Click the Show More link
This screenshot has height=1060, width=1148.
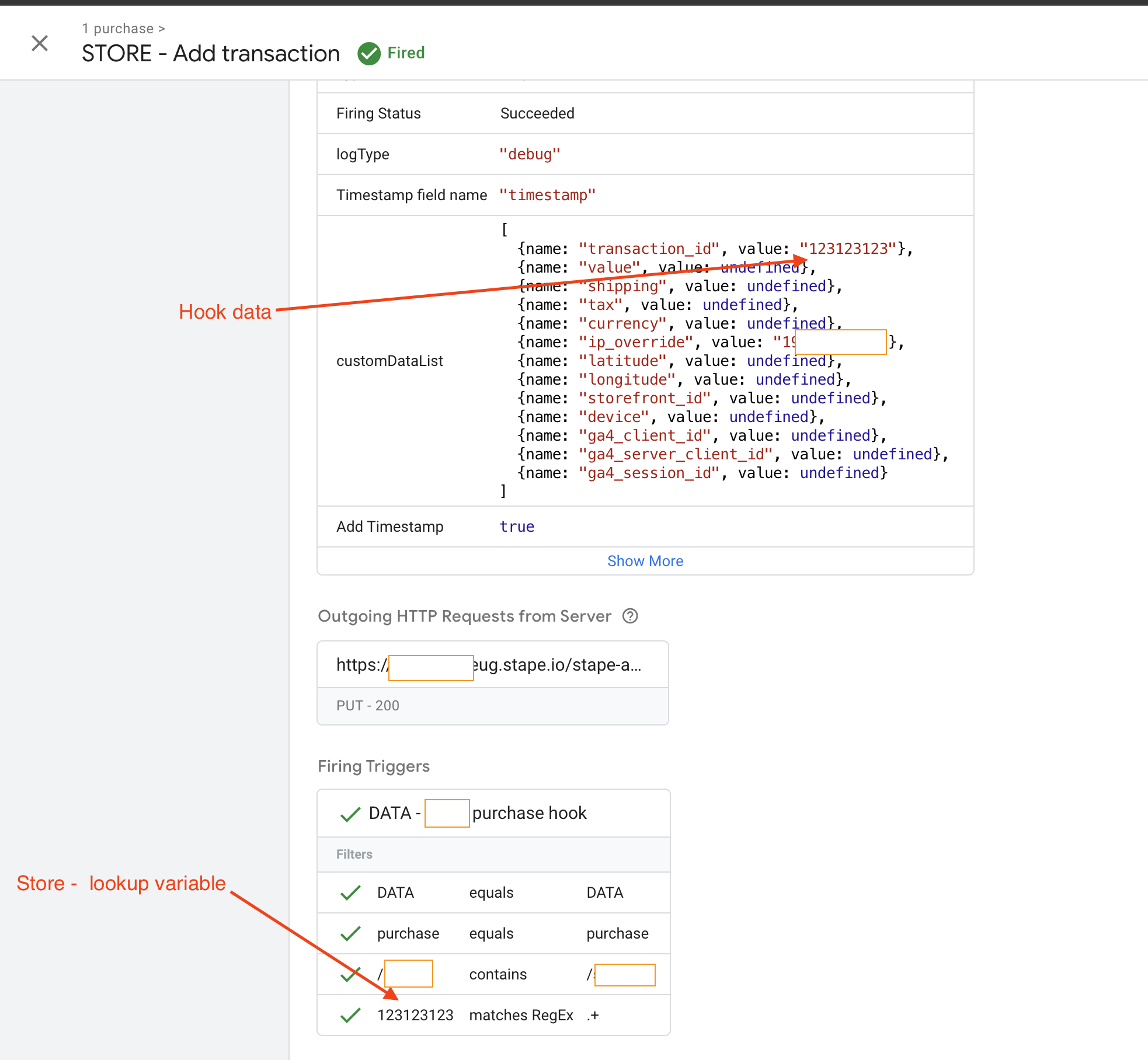[x=645, y=561]
